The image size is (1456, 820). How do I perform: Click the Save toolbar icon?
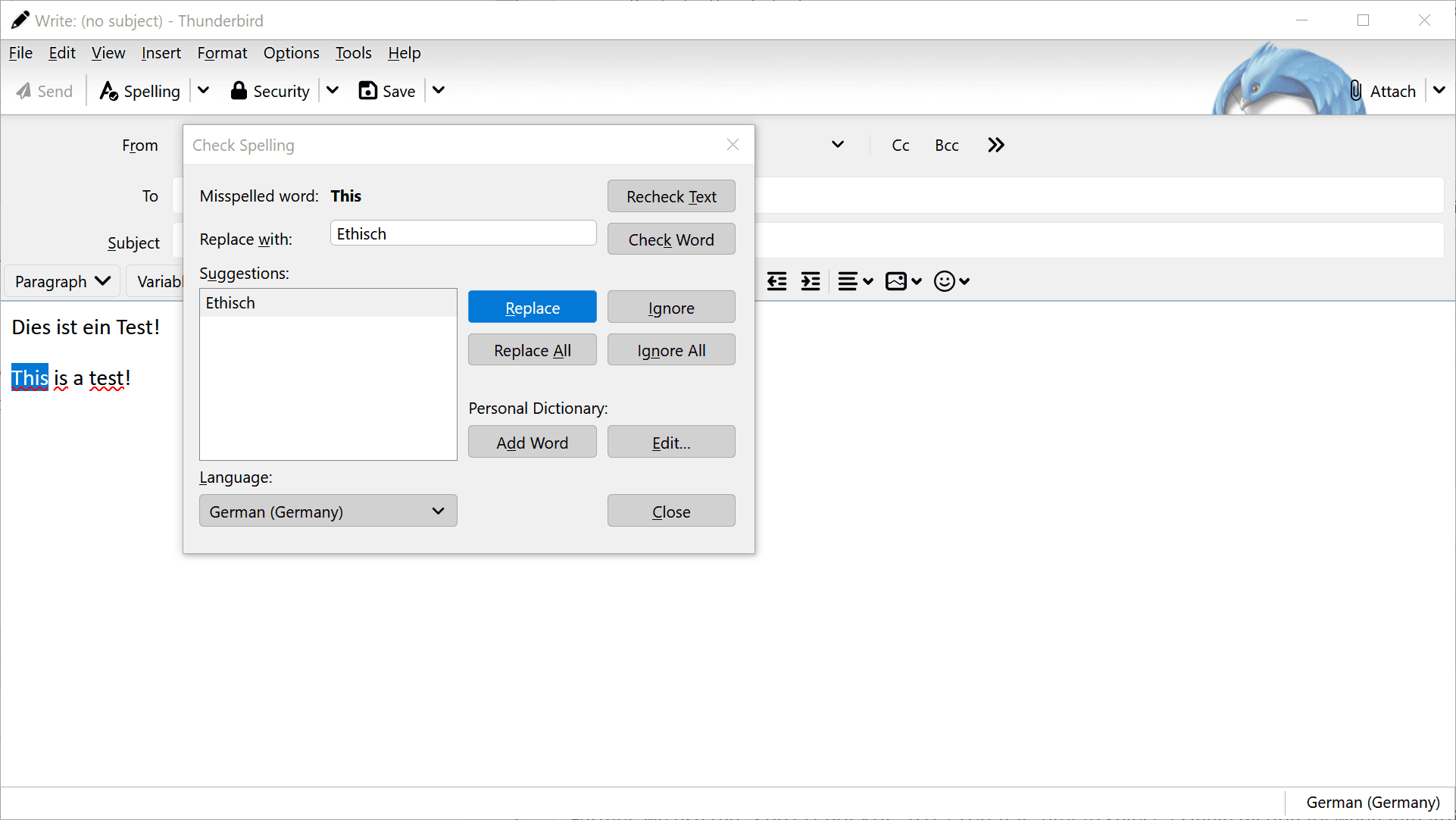coord(386,90)
